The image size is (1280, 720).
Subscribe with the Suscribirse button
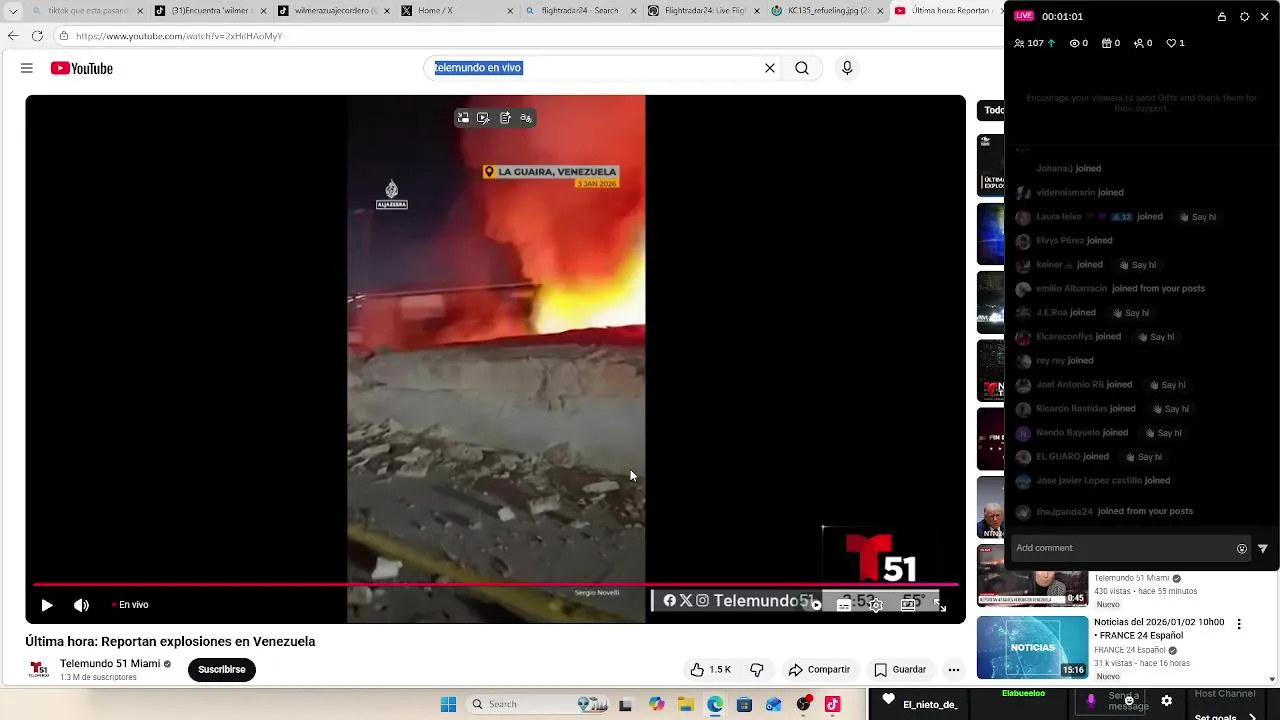point(222,670)
